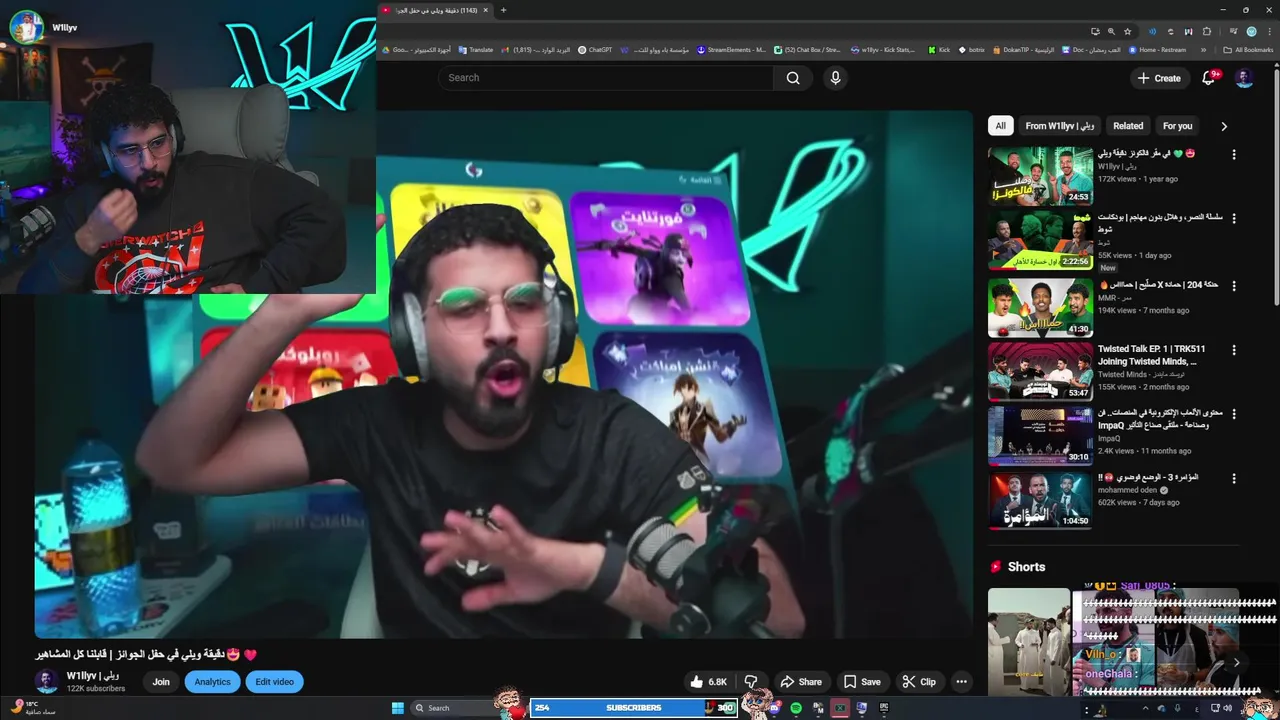Open the Twisted Talk EP. 1 video title

click(1150, 355)
